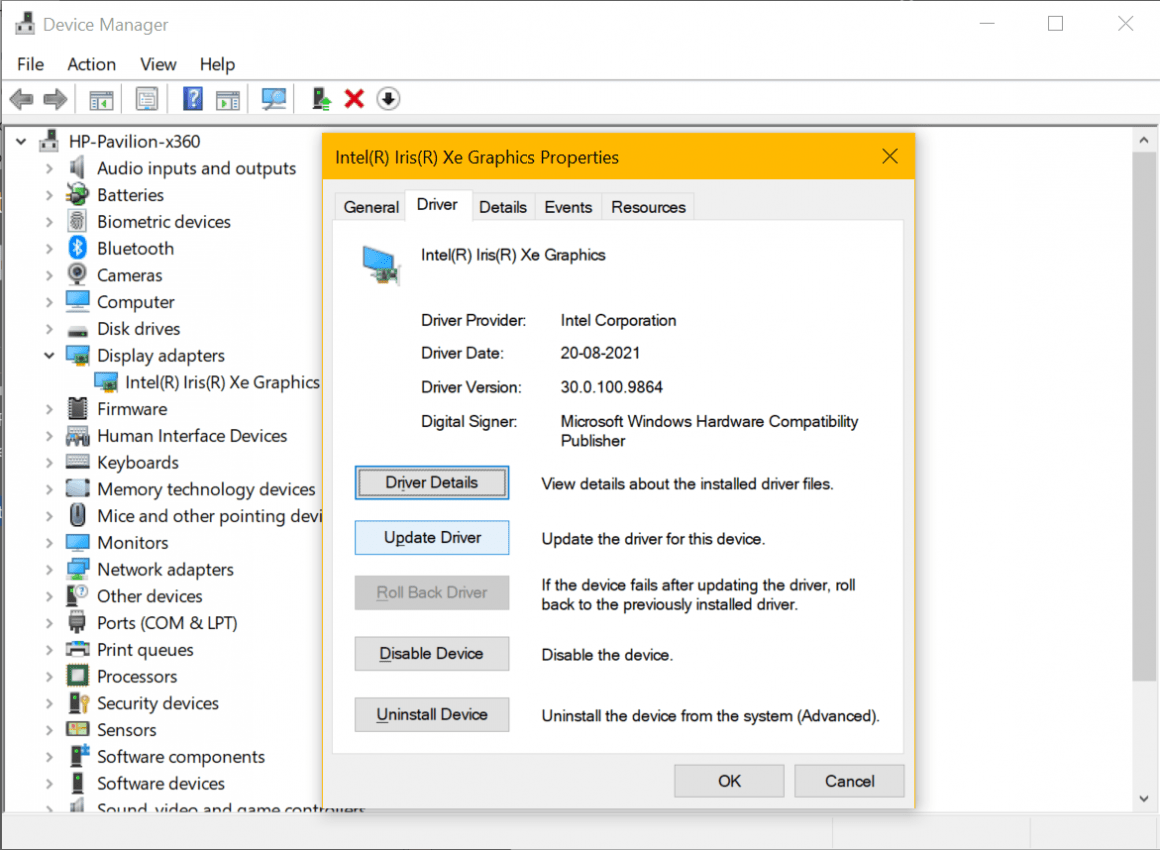Click the Scan for hardware changes icon
Image resolution: width=1160 pixels, height=850 pixels.
[x=273, y=98]
